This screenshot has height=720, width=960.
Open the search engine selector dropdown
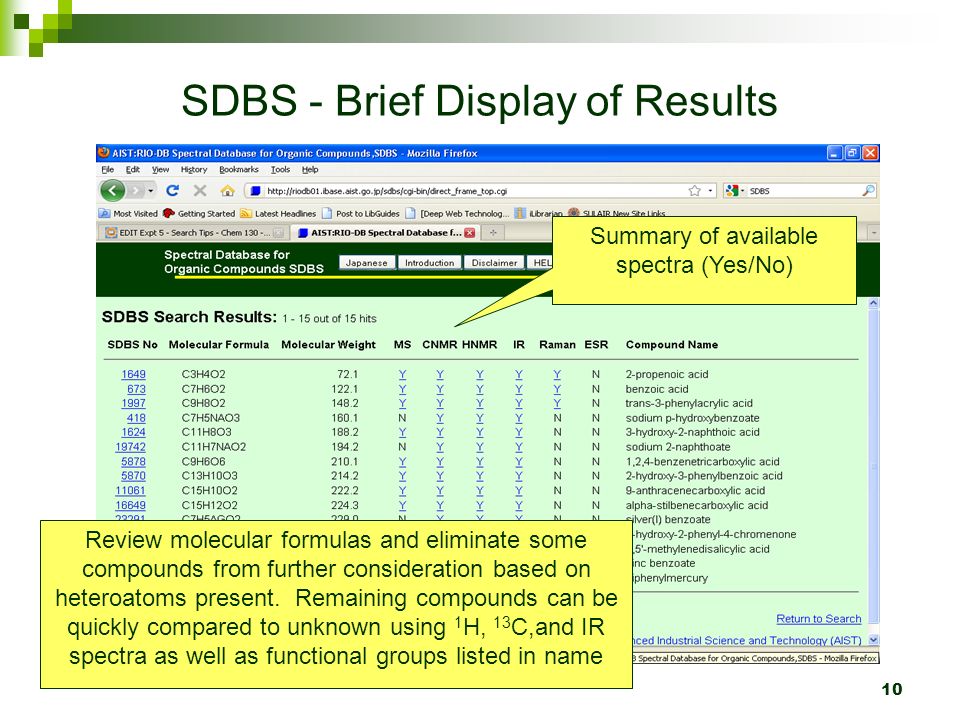pos(743,191)
